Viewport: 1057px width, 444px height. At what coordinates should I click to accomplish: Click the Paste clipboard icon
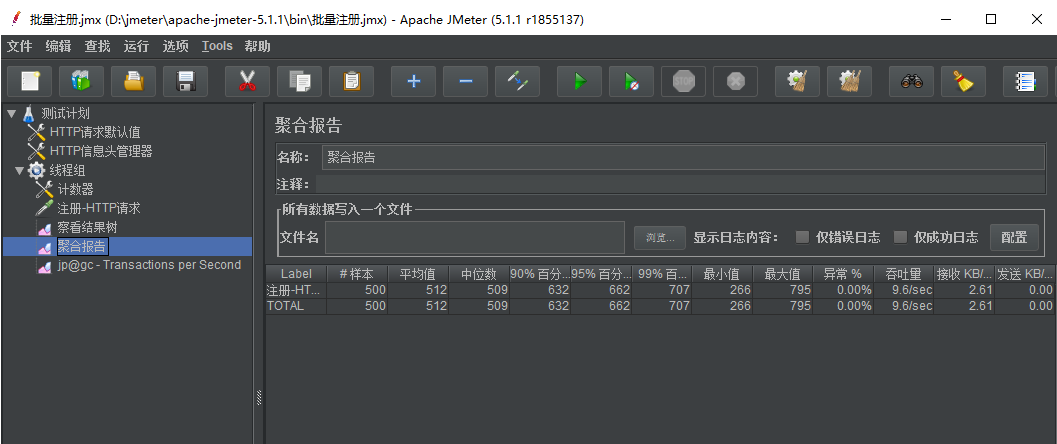[x=351, y=82]
